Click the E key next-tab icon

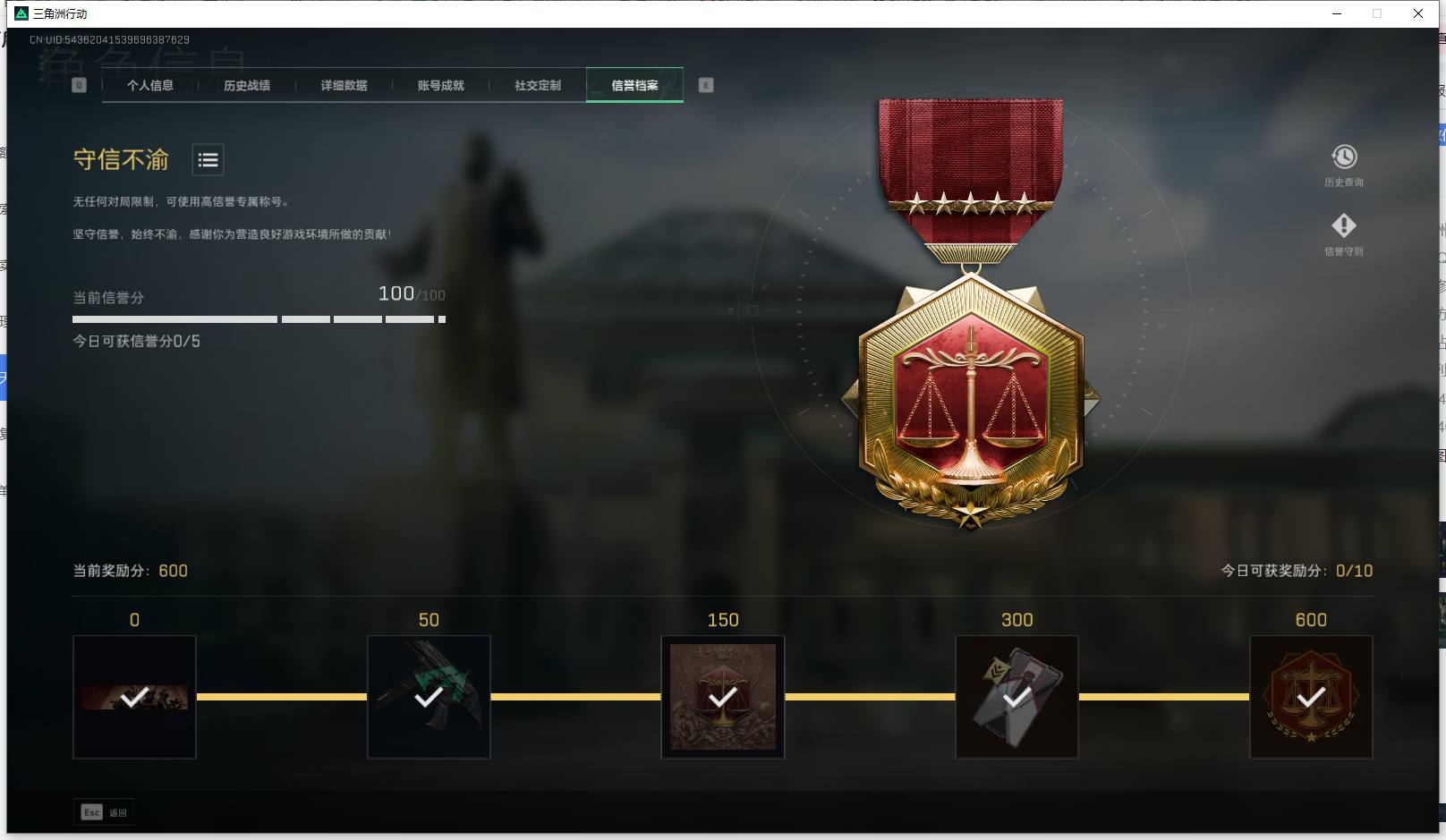(x=706, y=85)
